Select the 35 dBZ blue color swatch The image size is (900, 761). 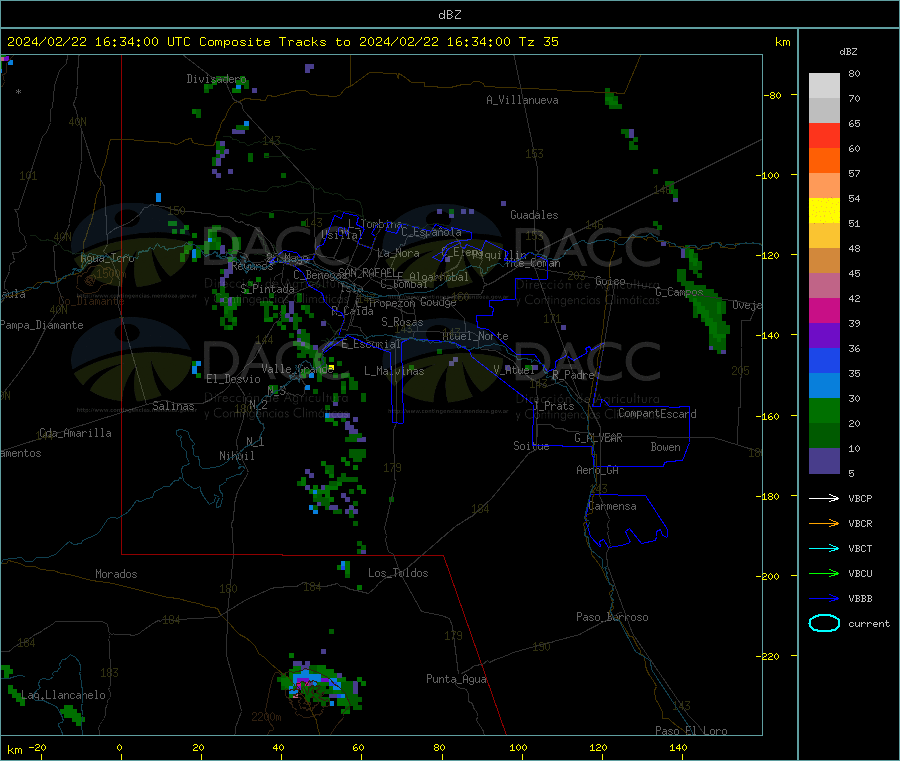click(x=824, y=360)
